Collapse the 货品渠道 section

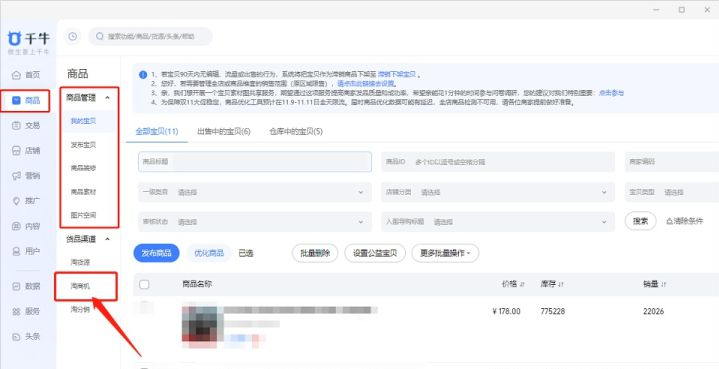[x=107, y=239]
